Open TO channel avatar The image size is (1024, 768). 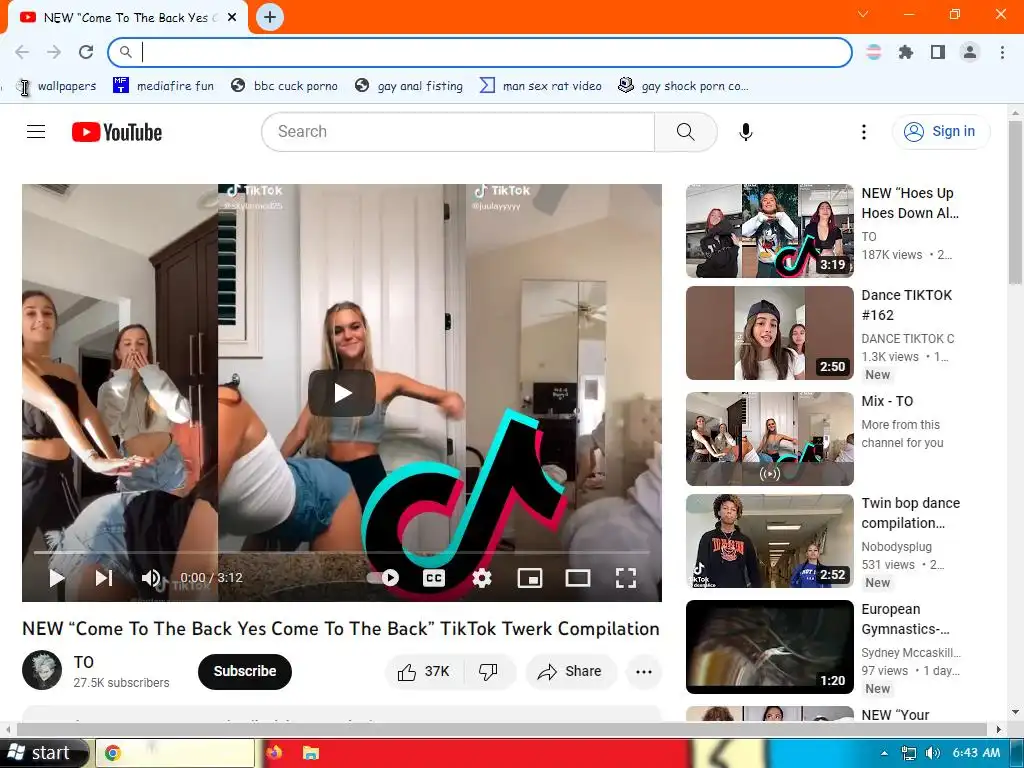(42, 670)
